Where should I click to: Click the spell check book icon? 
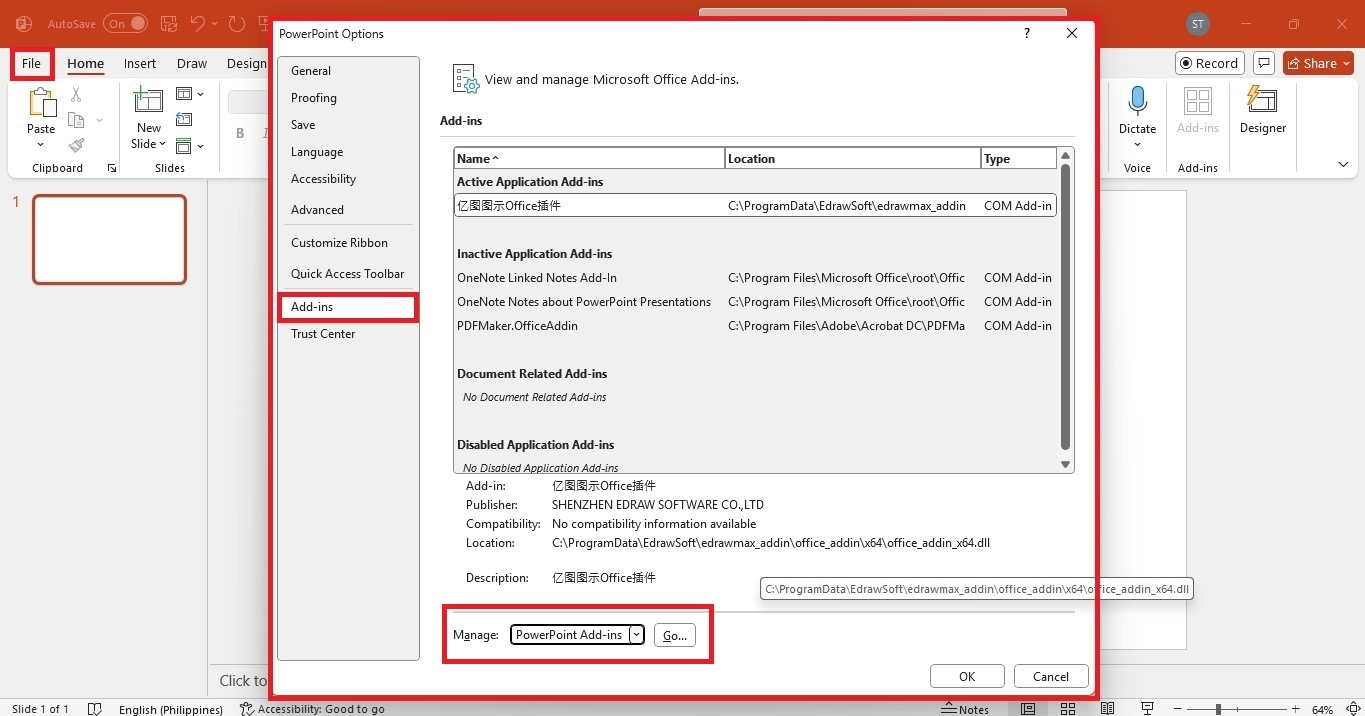pos(95,709)
